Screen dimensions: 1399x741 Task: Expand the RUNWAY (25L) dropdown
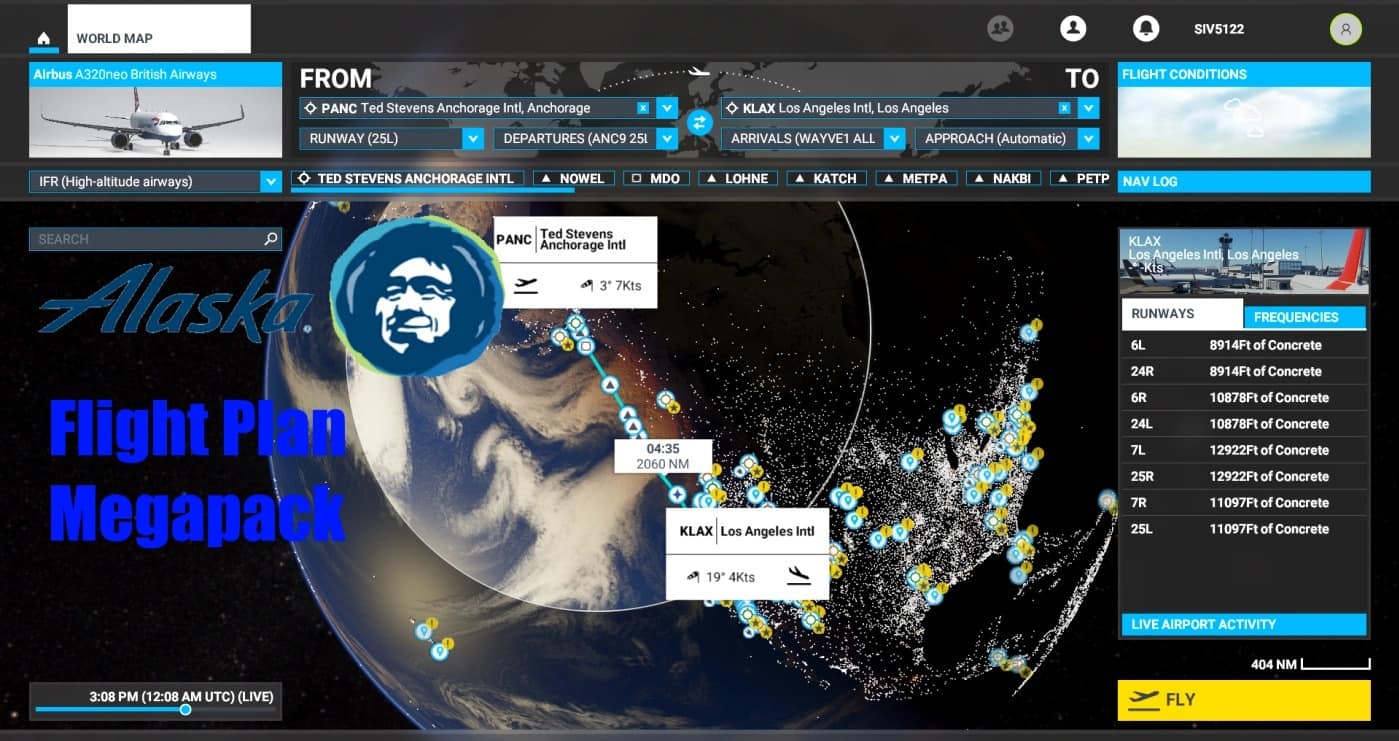click(473, 139)
